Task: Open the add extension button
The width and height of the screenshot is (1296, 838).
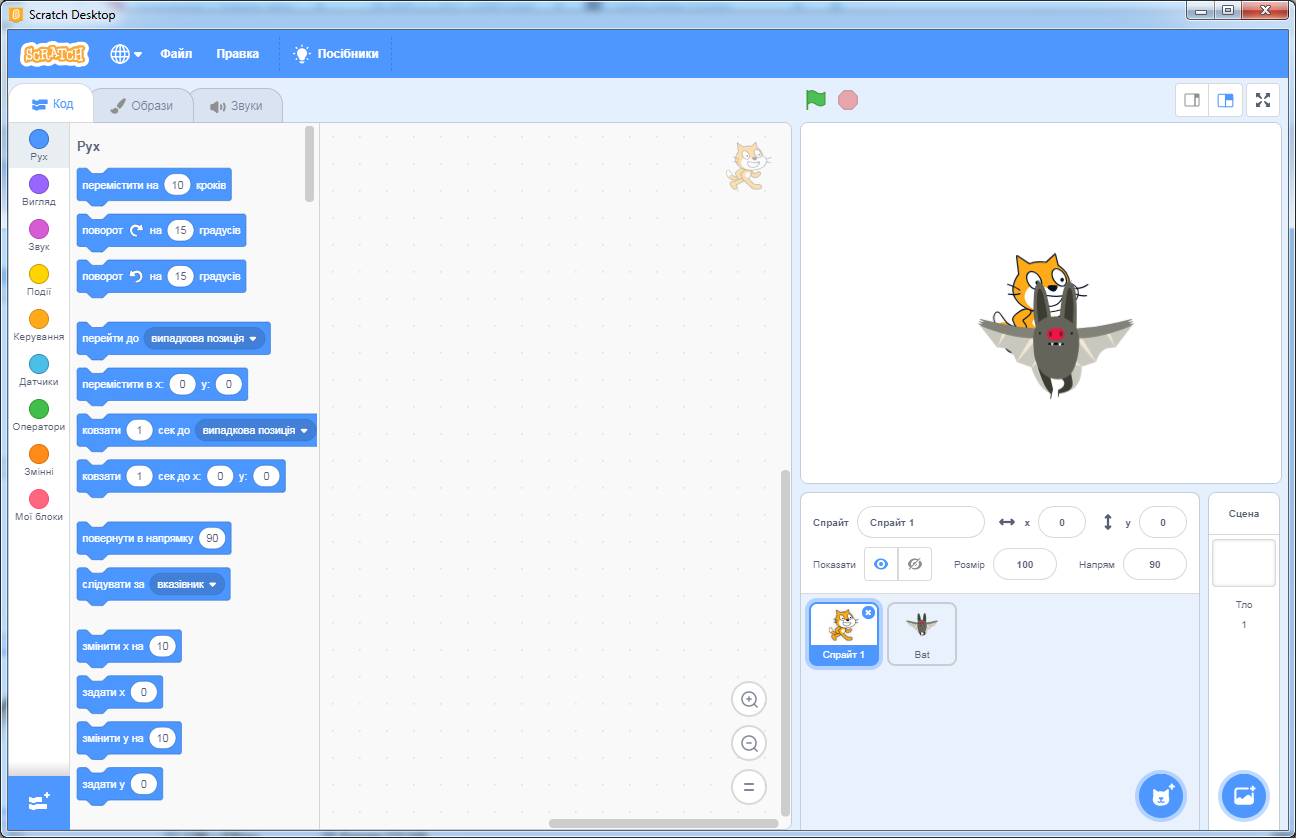Action: click(x=39, y=802)
